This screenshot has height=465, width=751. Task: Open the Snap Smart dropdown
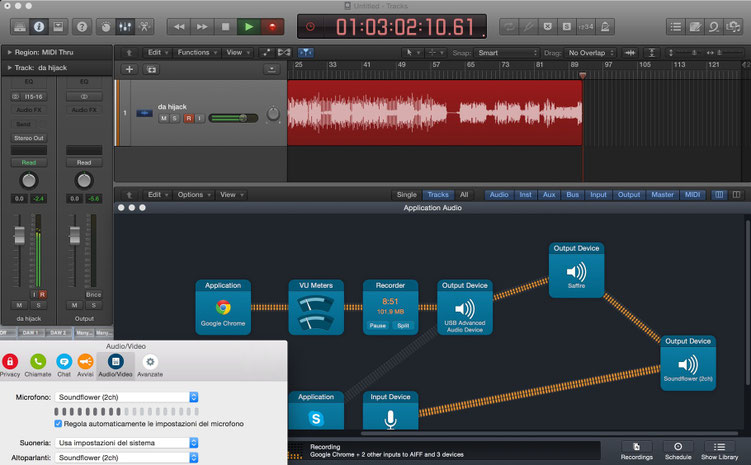pos(508,53)
